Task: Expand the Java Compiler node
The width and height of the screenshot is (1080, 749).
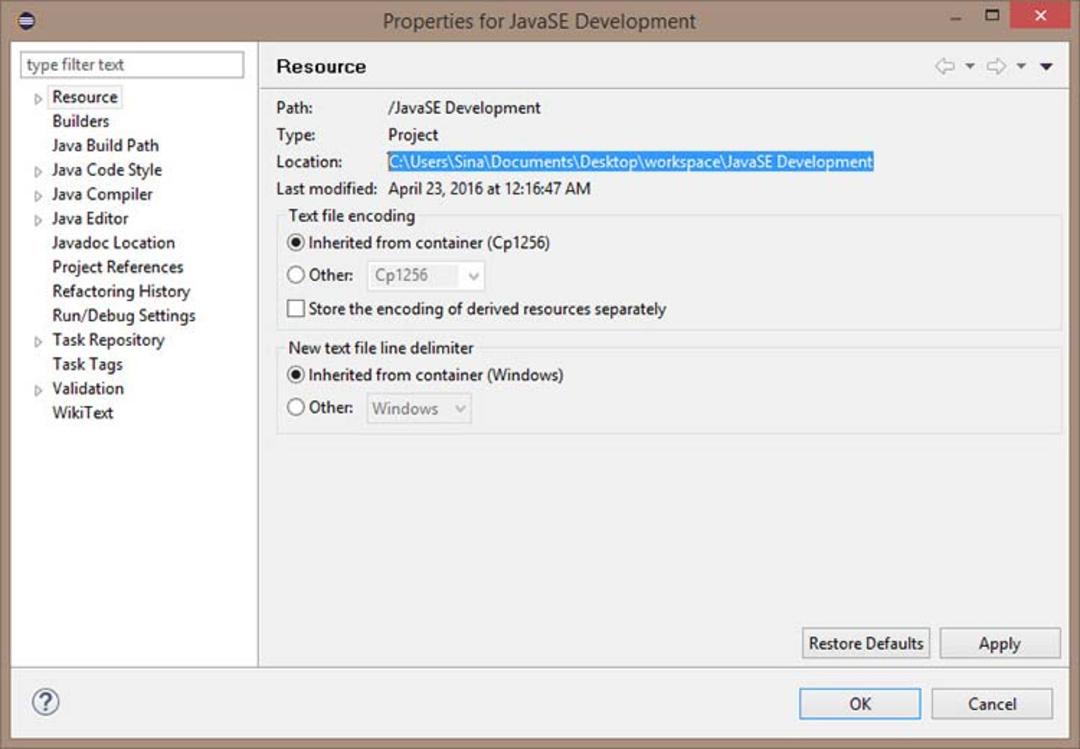Action: (38, 196)
